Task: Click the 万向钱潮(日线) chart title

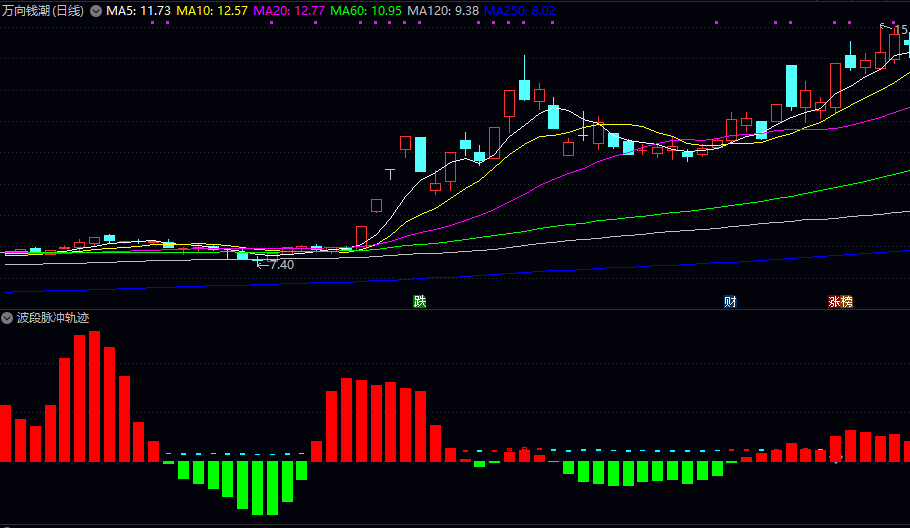Action: 44,10
